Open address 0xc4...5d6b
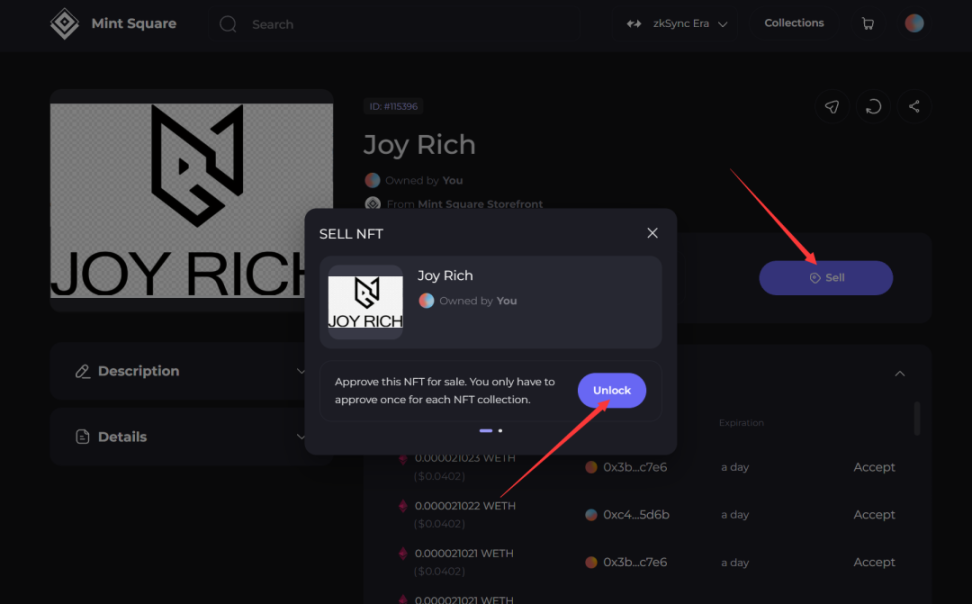 coord(636,515)
